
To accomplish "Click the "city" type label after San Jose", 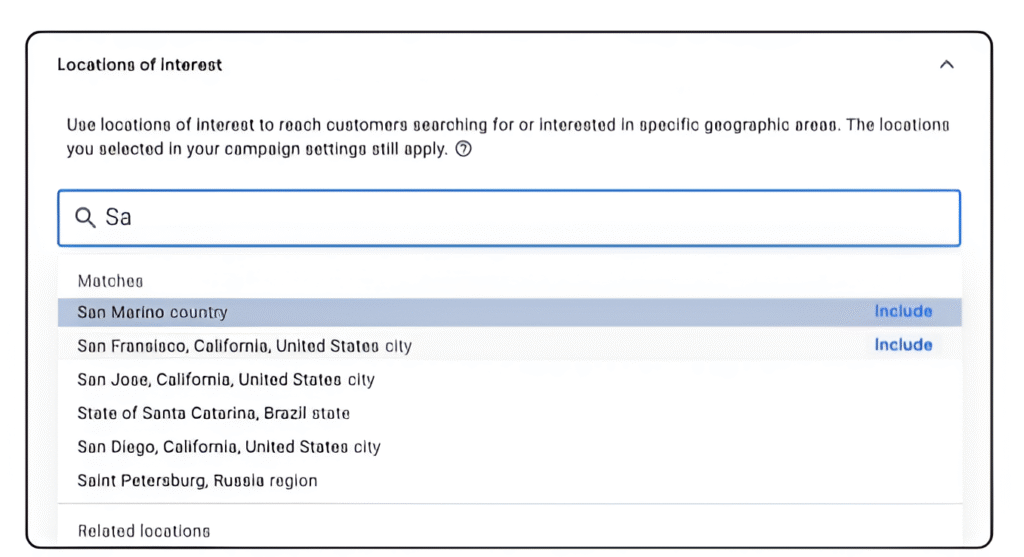I will point(360,380).
